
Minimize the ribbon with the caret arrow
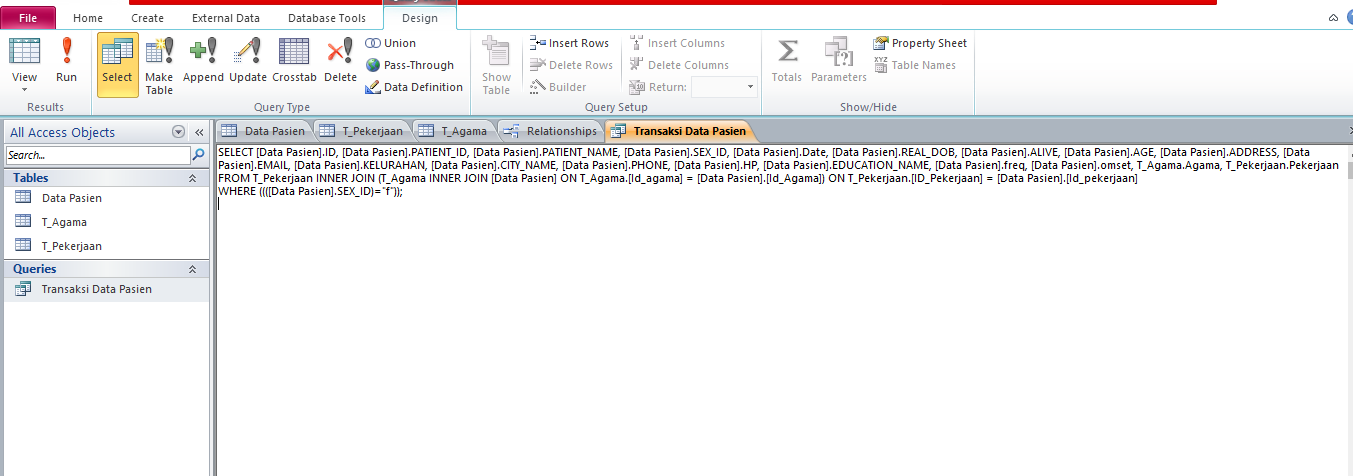coord(1332,18)
